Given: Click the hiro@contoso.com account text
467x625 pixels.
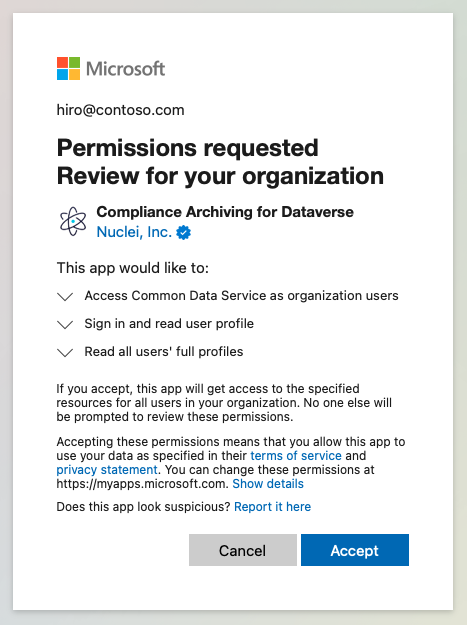Looking at the screenshot, I should pos(120,110).
